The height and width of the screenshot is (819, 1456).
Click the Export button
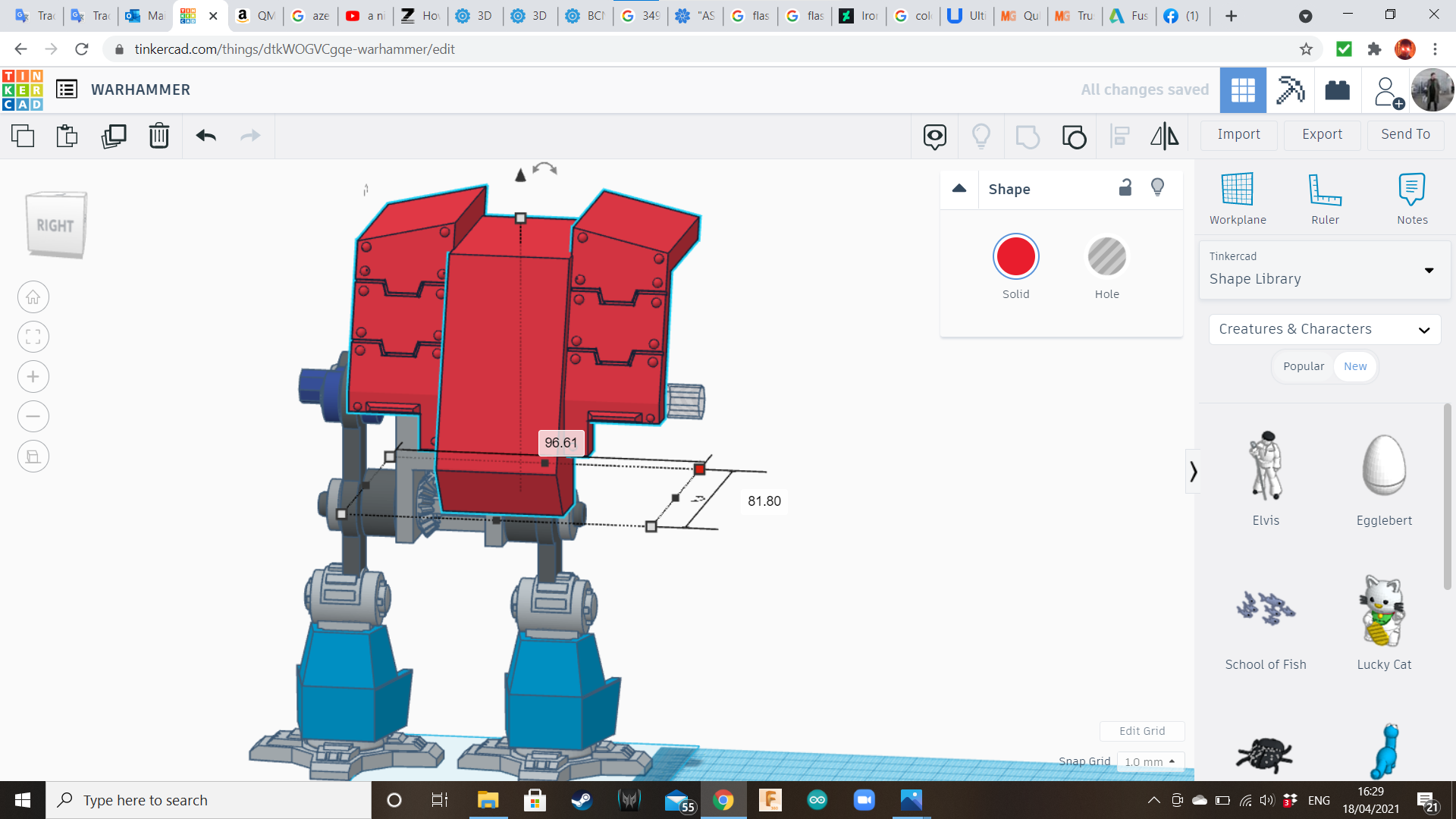pyautogui.click(x=1322, y=135)
